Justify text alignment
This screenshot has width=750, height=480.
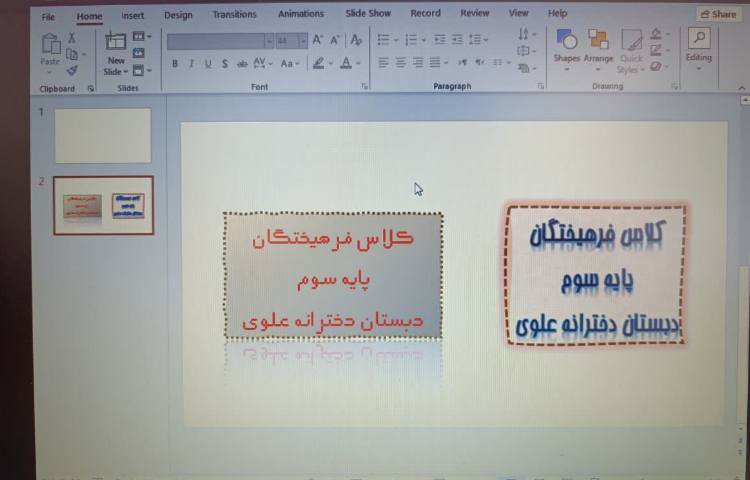pos(435,63)
